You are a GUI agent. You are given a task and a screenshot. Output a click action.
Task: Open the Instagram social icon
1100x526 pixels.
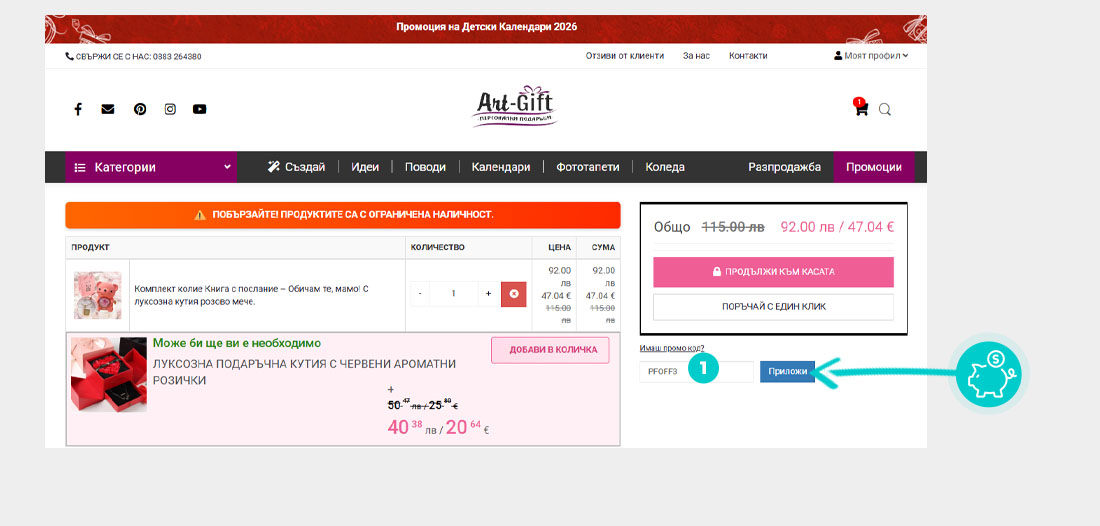tap(170, 109)
